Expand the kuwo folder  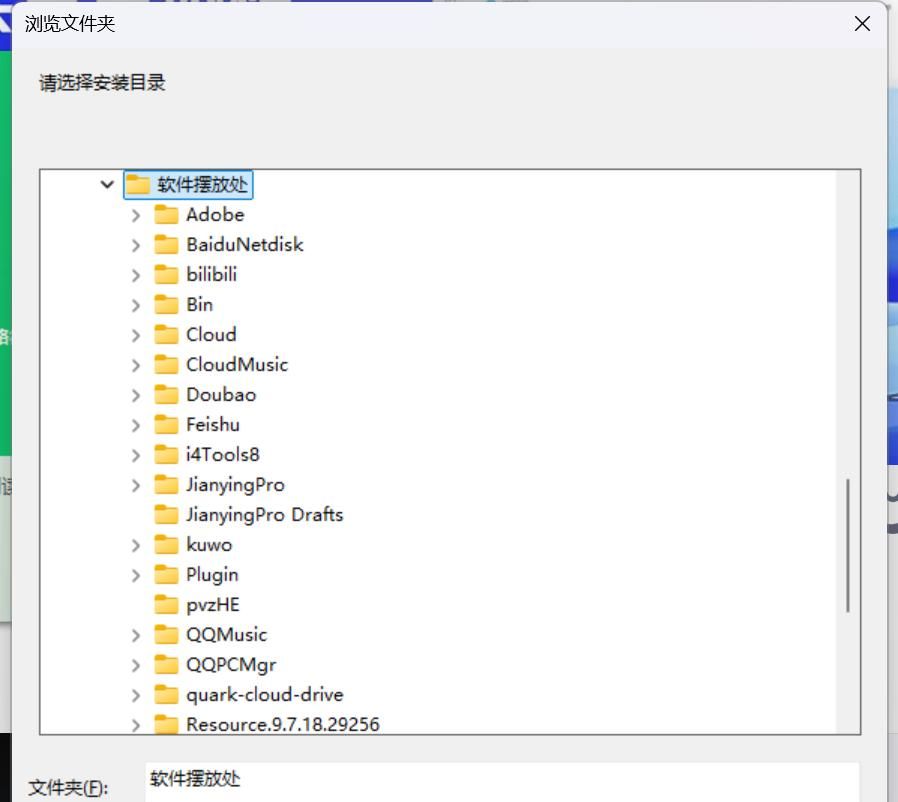[x=136, y=545]
